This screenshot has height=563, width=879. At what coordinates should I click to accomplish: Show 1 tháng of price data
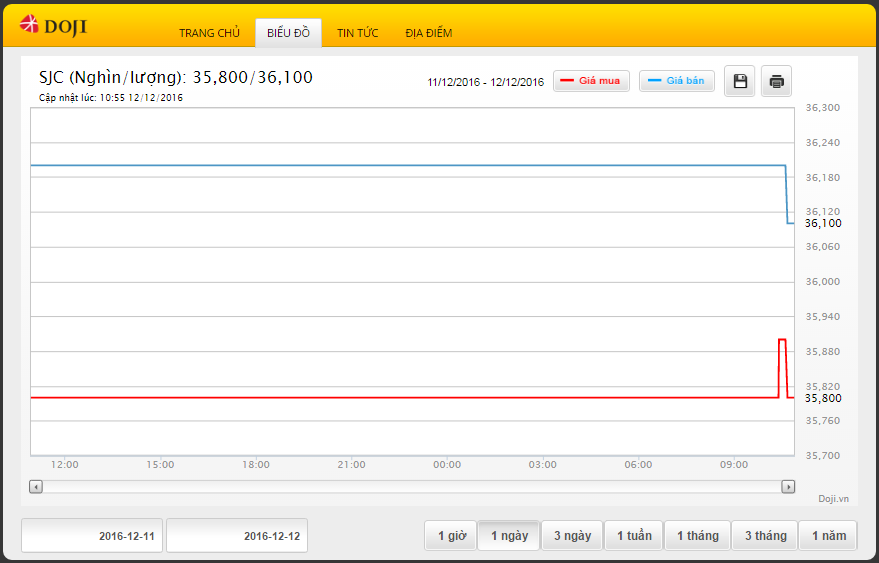tap(697, 536)
